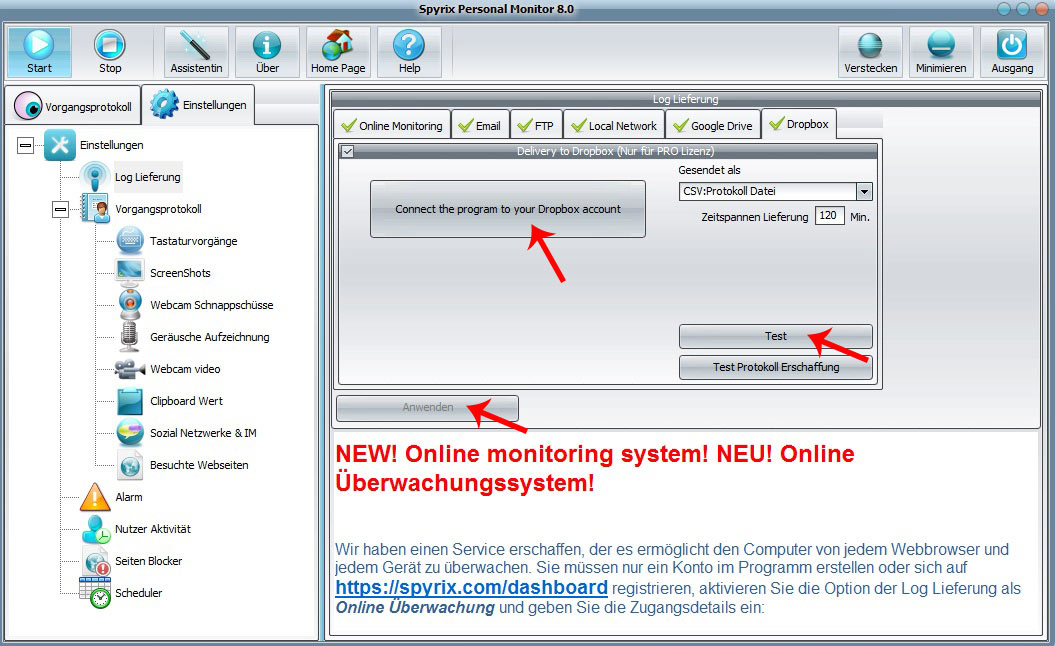Switch to the Vorgangsprotokoll main tab
Image resolution: width=1055 pixels, height=646 pixels.
[x=73, y=106]
